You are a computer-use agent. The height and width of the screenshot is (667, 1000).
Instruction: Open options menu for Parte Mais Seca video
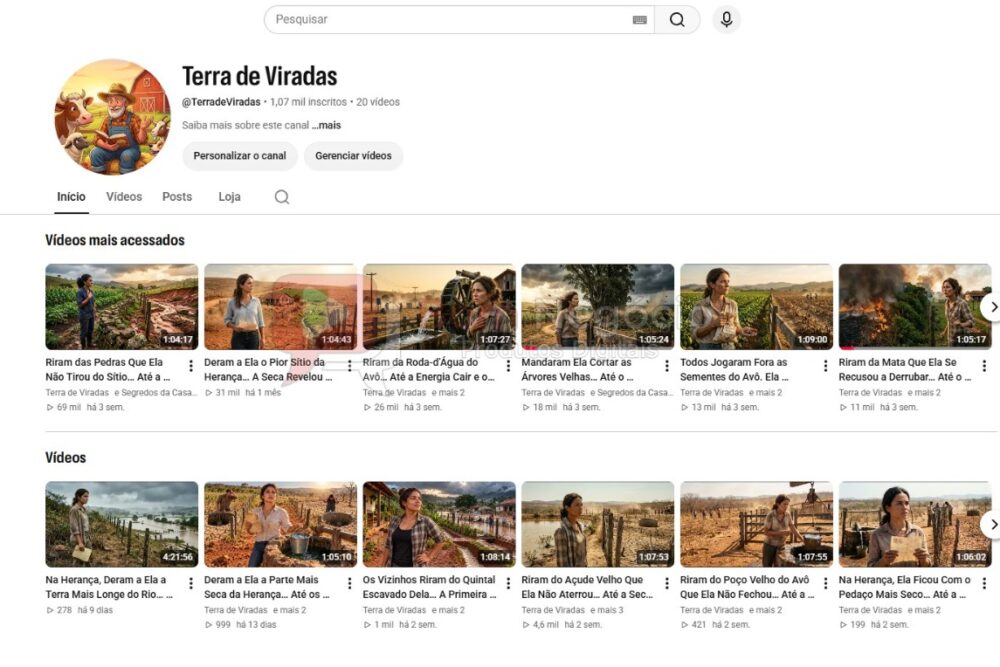coord(349,583)
